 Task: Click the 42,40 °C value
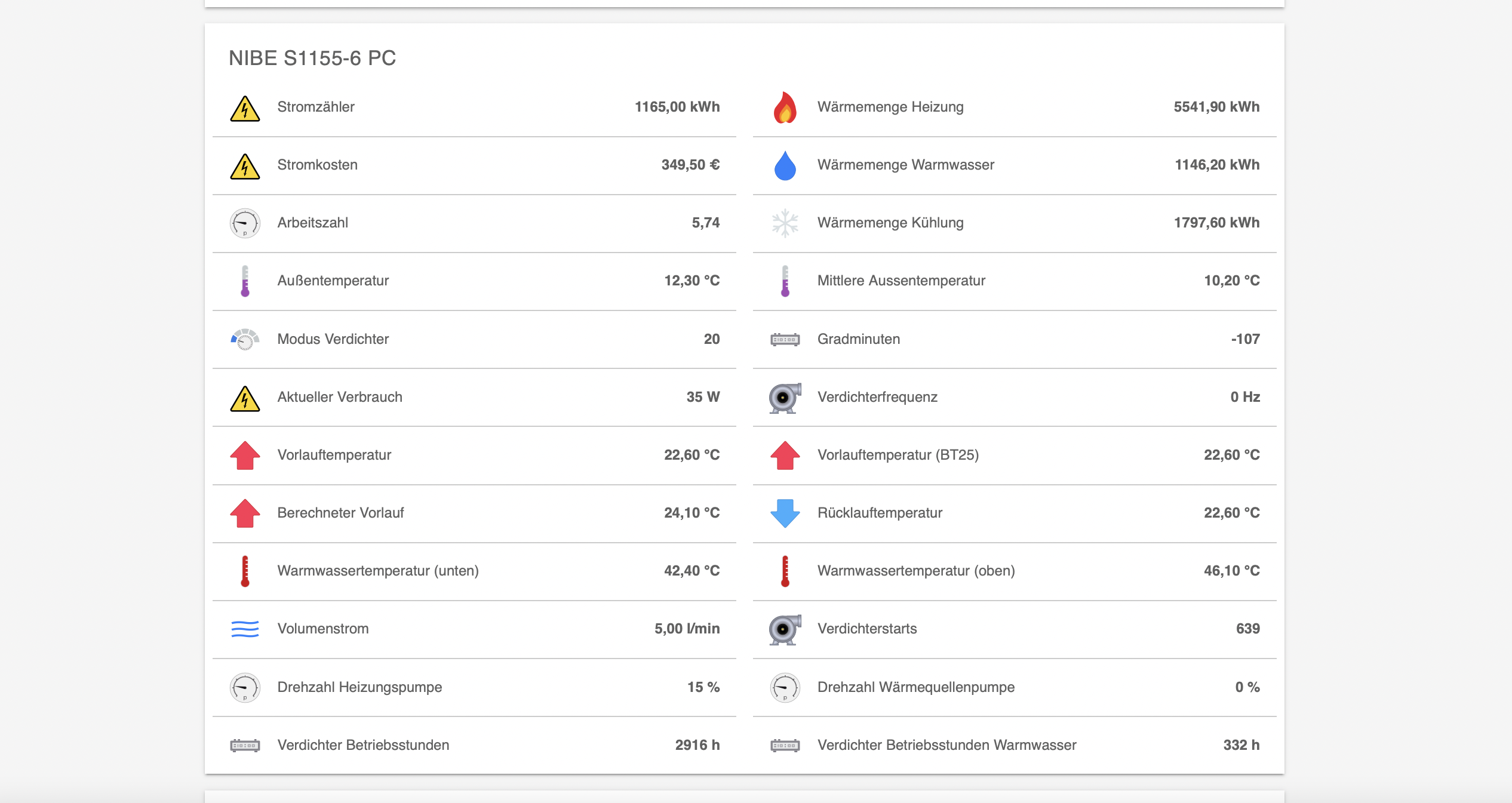click(692, 571)
